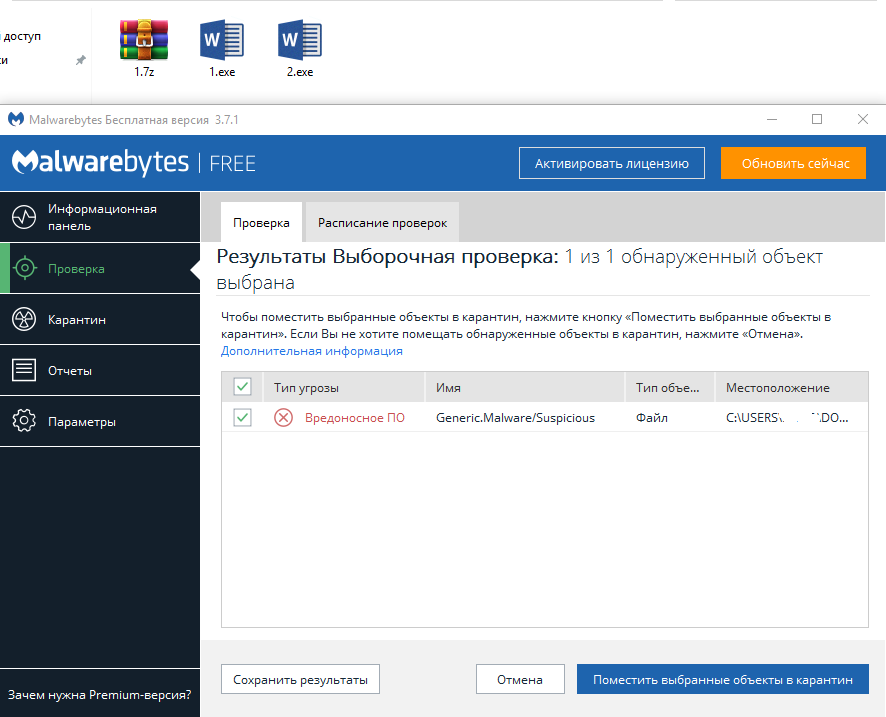Click the reports list icon in the sidebar
Viewport: 886px width, 717px height.
24,370
